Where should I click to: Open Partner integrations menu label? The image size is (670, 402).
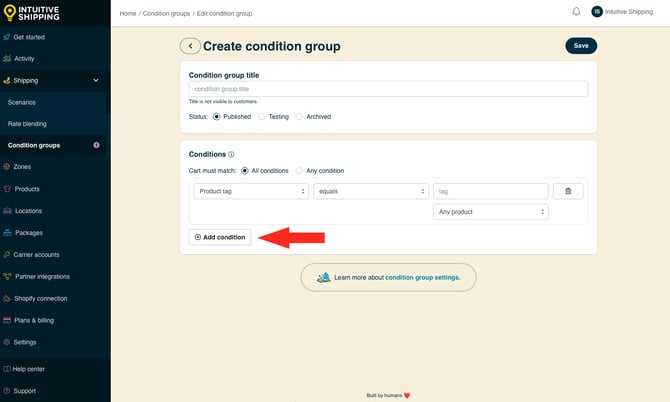(42, 276)
